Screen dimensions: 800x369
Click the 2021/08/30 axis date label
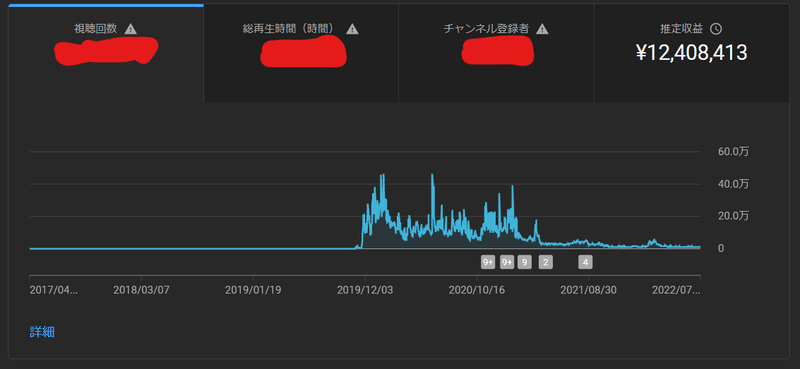click(x=588, y=290)
